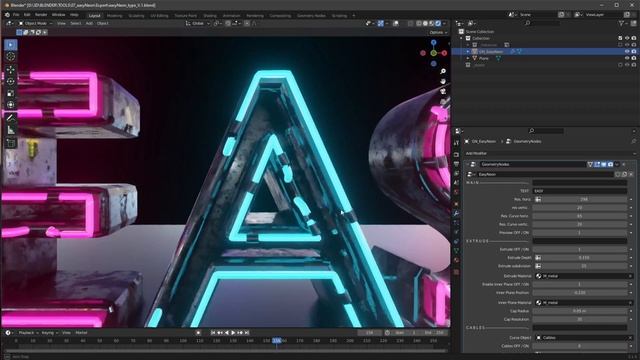Open the Object Data properties tab

456,250
